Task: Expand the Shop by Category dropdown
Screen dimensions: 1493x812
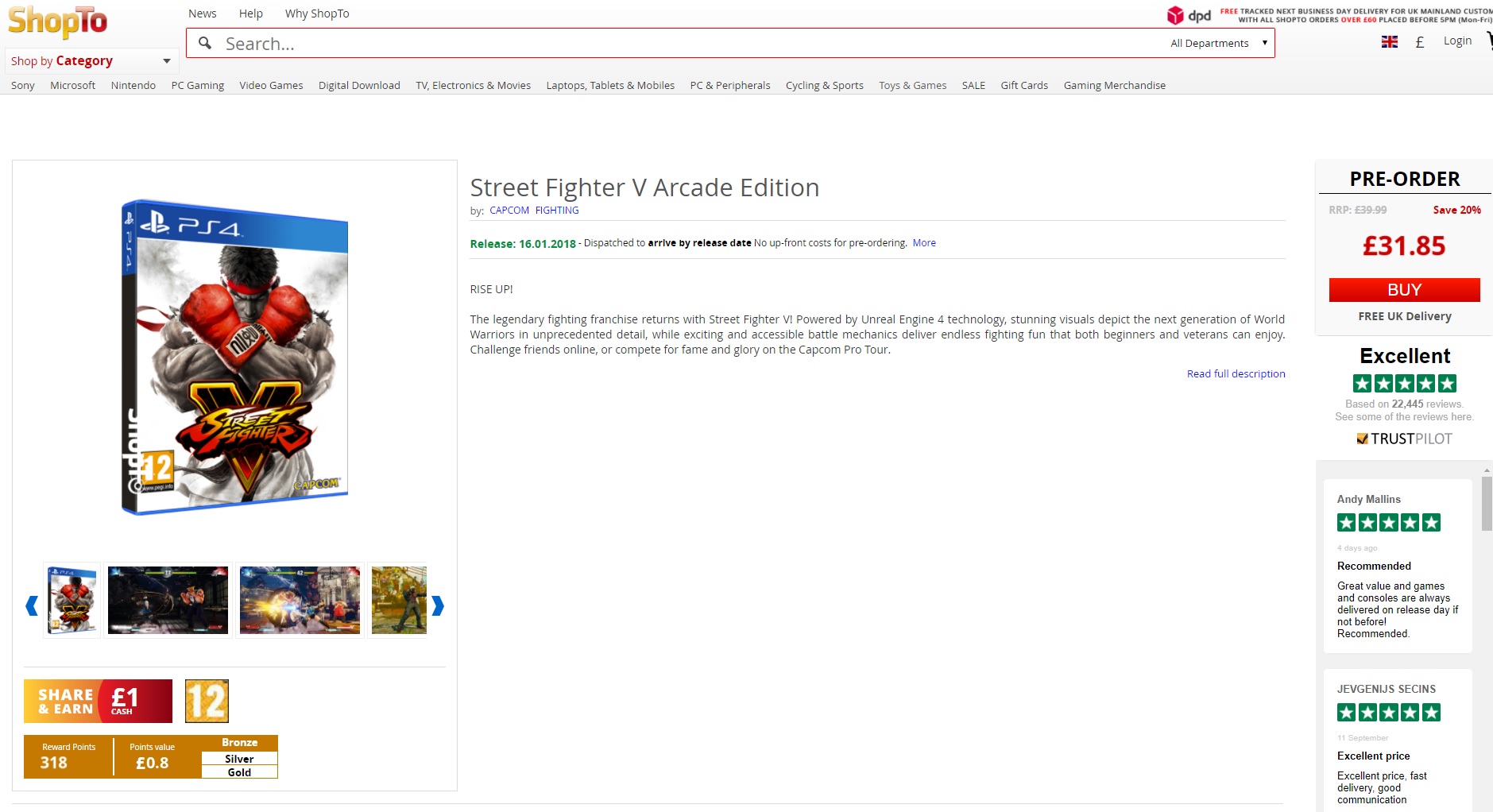Action: [x=91, y=61]
